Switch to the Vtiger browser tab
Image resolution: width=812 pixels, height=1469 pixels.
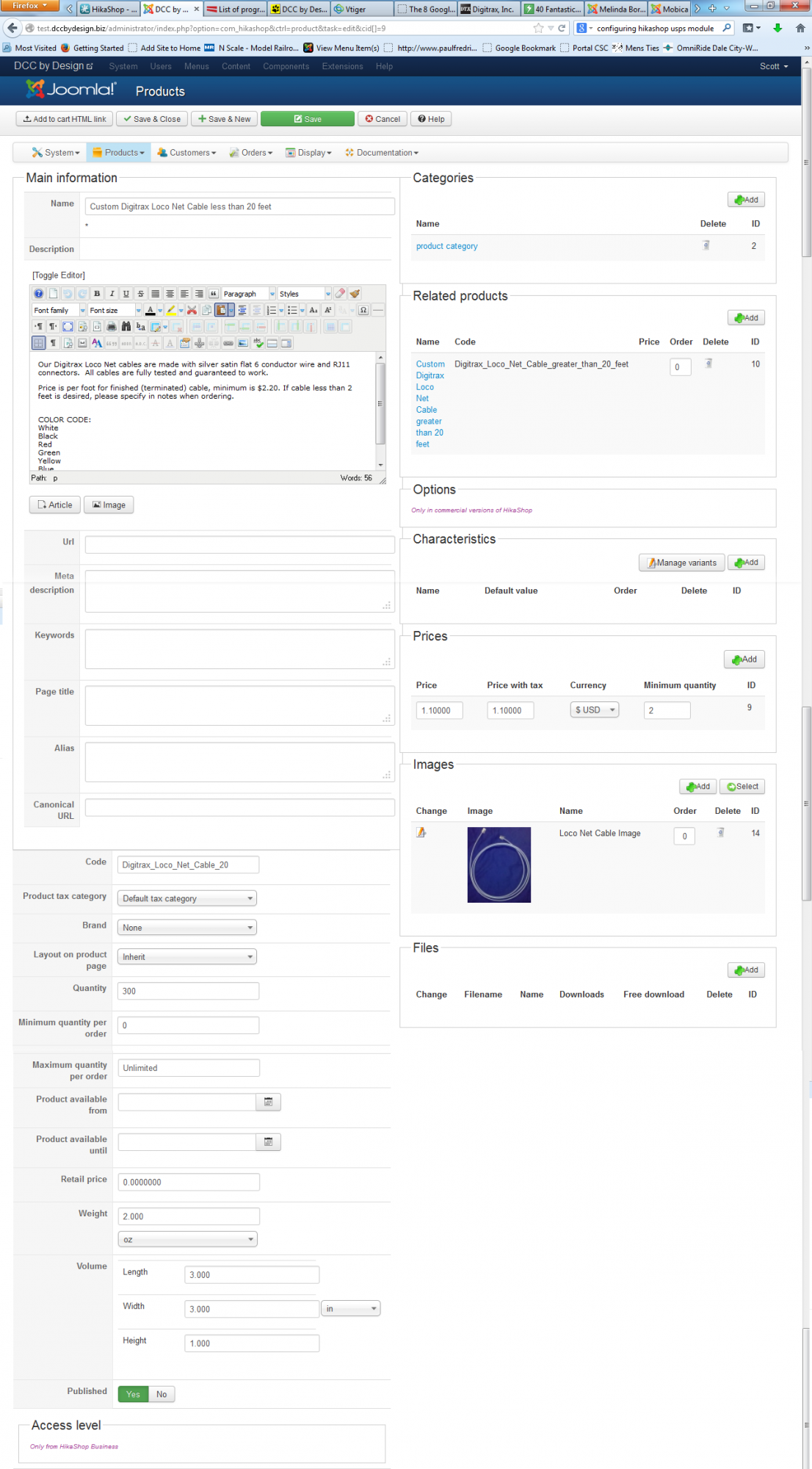tap(361, 9)
